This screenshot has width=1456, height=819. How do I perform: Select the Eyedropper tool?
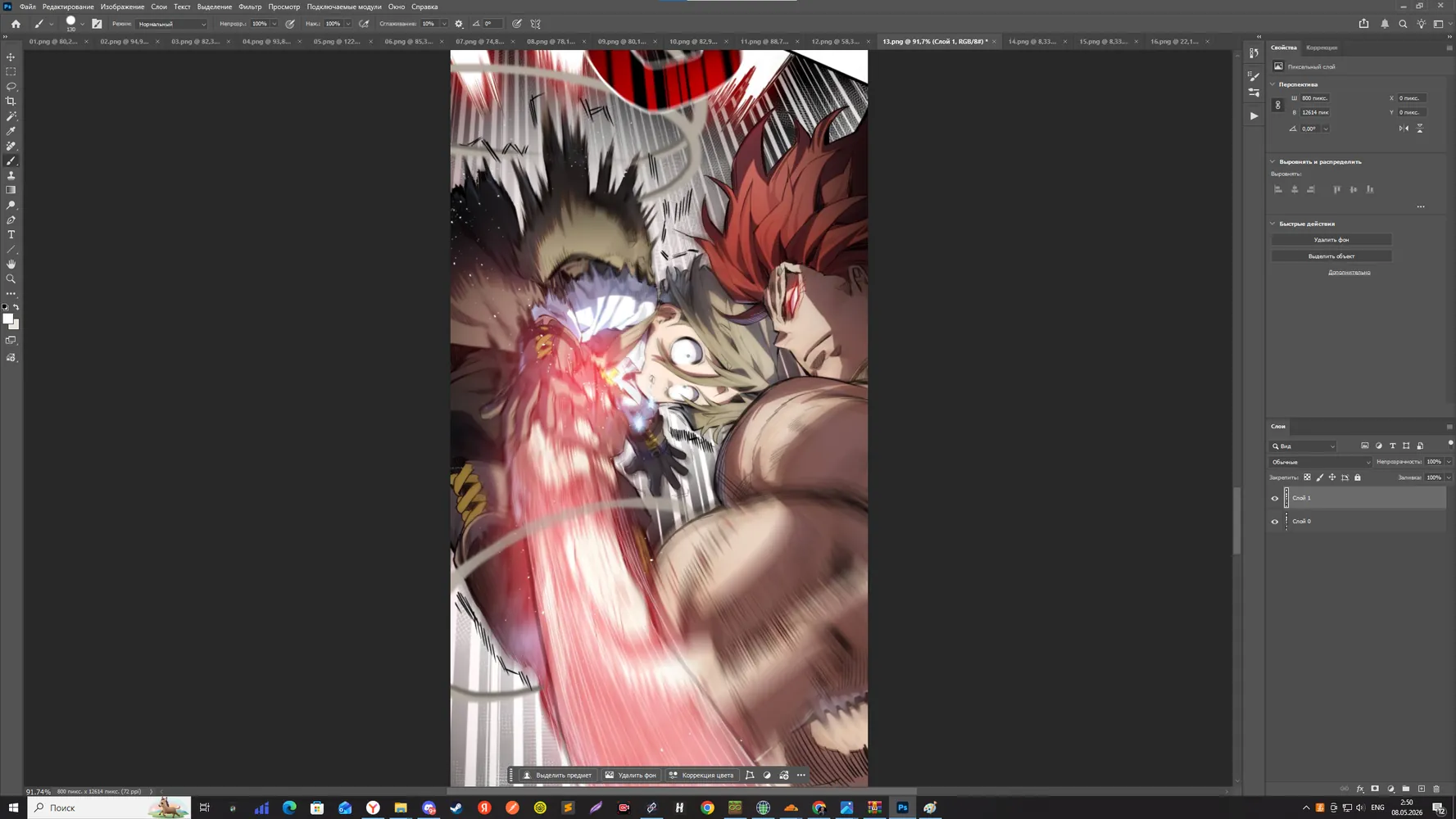pyautogui.click(x=11, y=131)
